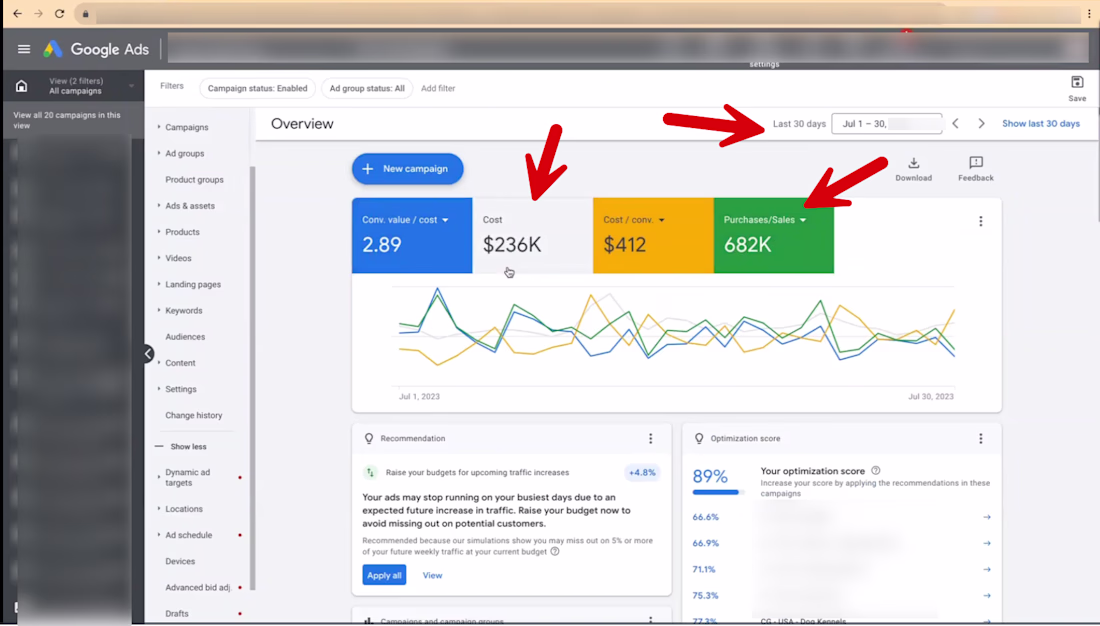Image resolution: width=1100 pixels, height=626 pixels.
Task: Click the Ad group status: All chip
Action: 367,88
